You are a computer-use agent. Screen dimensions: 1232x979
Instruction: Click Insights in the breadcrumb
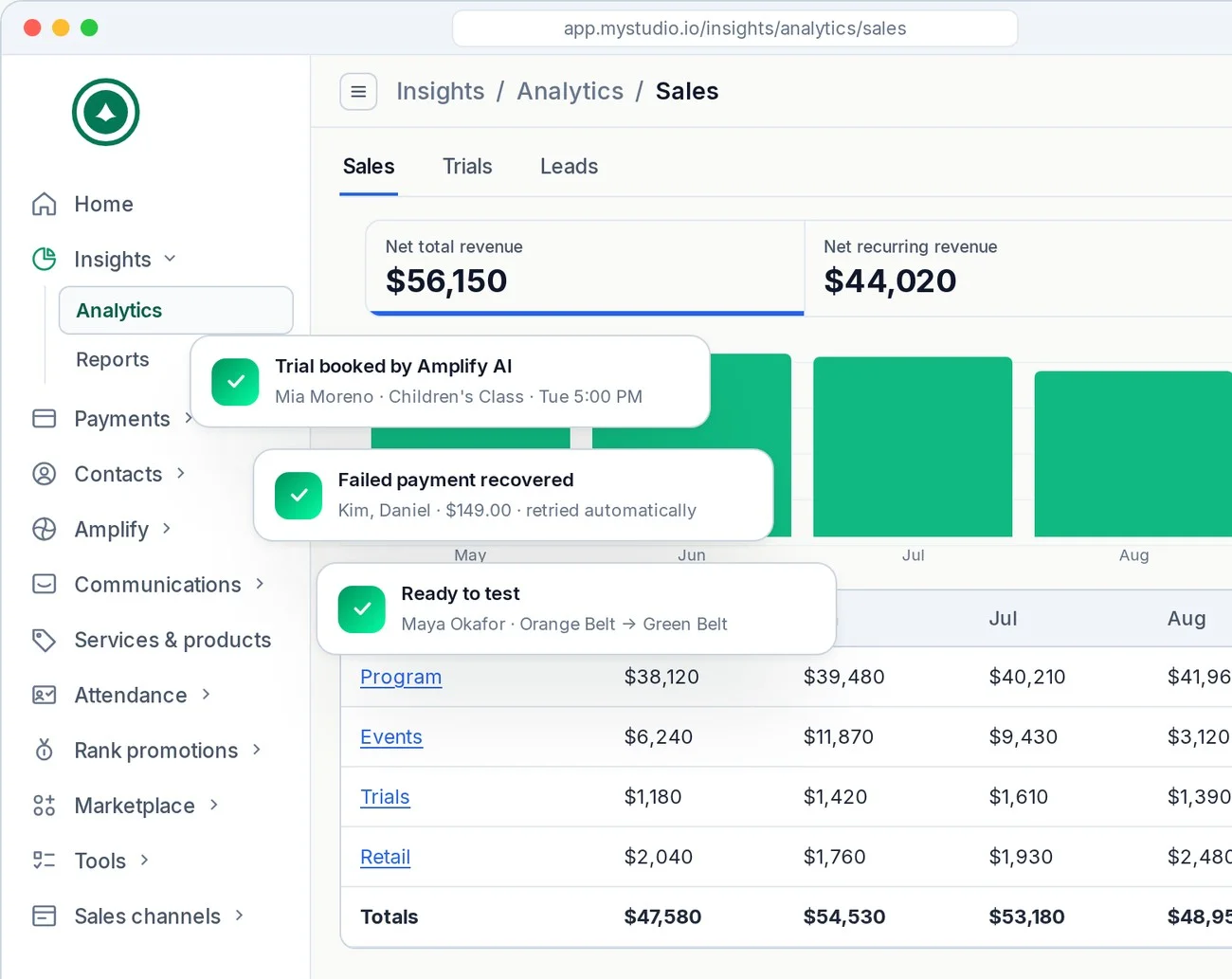point(441,91)
